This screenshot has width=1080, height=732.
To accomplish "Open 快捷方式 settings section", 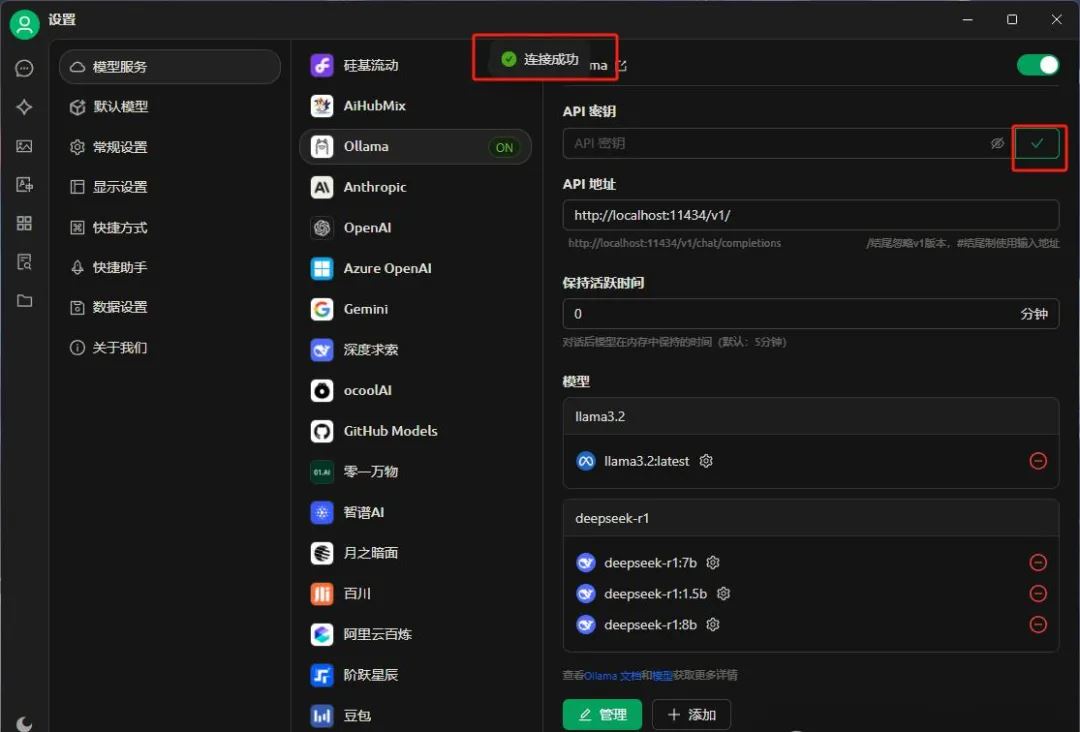I will click(170, 227).
